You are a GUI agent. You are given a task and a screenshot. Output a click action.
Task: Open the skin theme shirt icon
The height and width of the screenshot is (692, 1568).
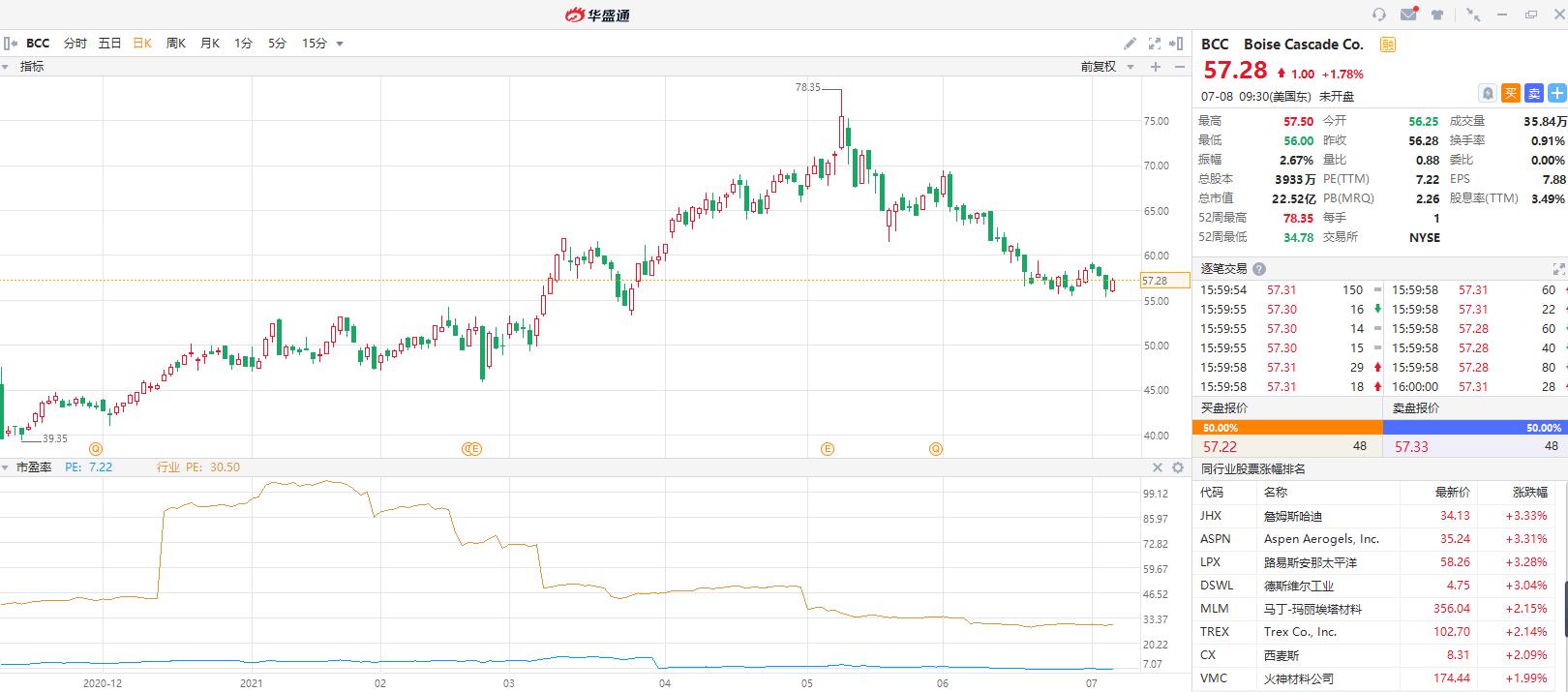(1437, 15)
